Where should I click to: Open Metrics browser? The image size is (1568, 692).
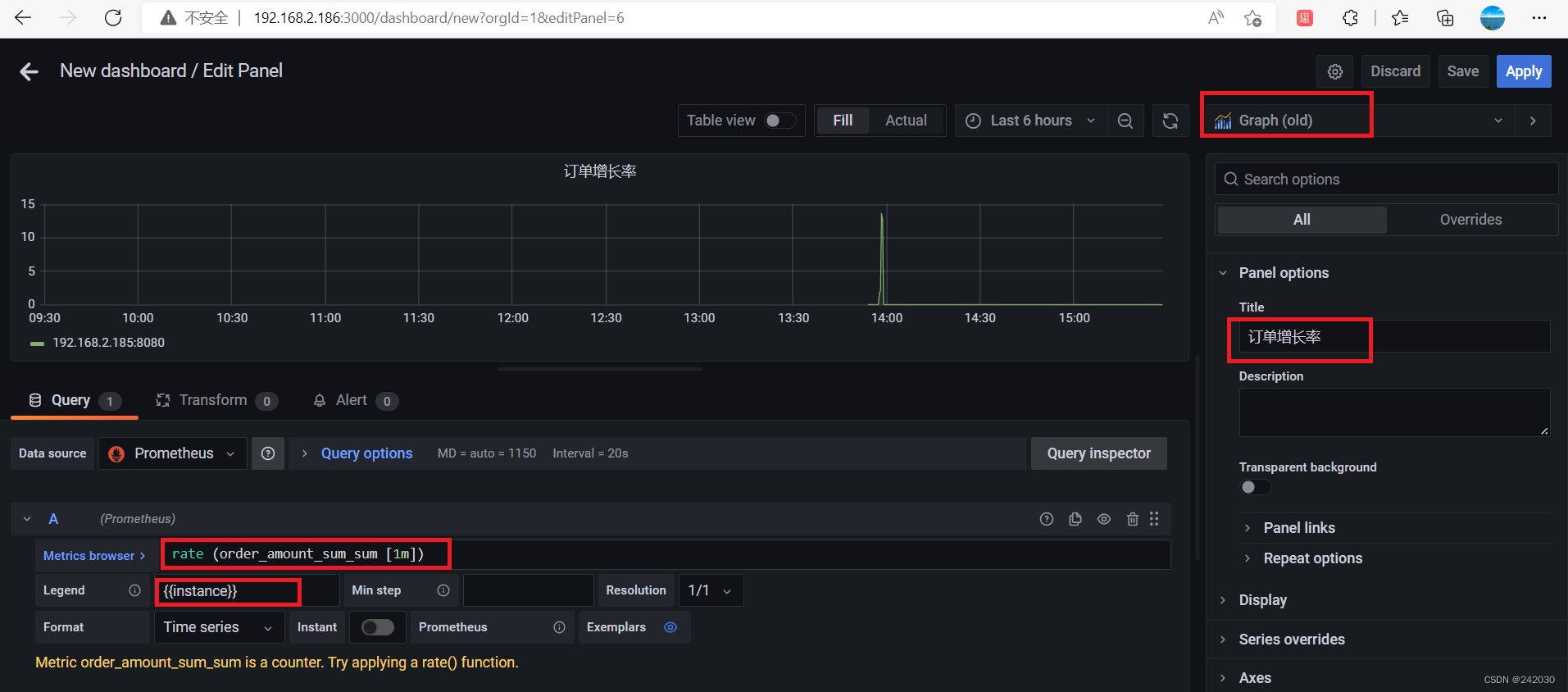point(93,556)
